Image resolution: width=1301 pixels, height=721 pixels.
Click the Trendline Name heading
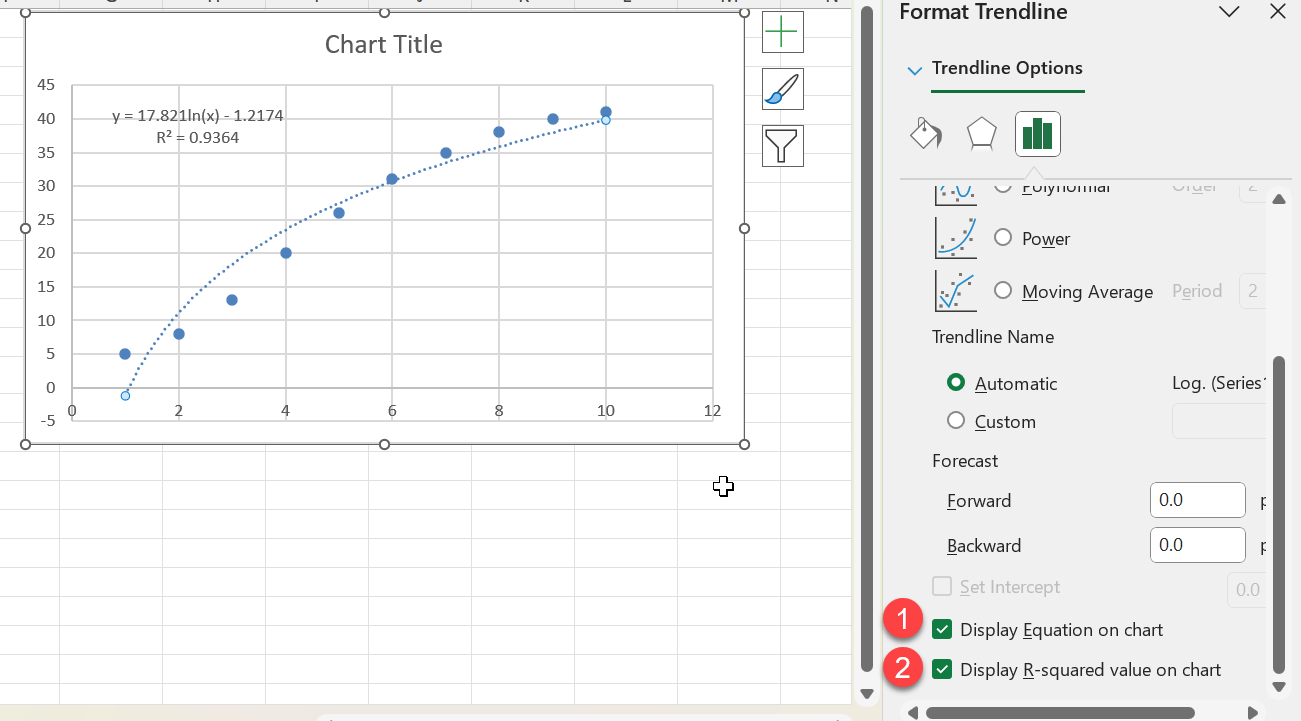click(x=993, y=337)
